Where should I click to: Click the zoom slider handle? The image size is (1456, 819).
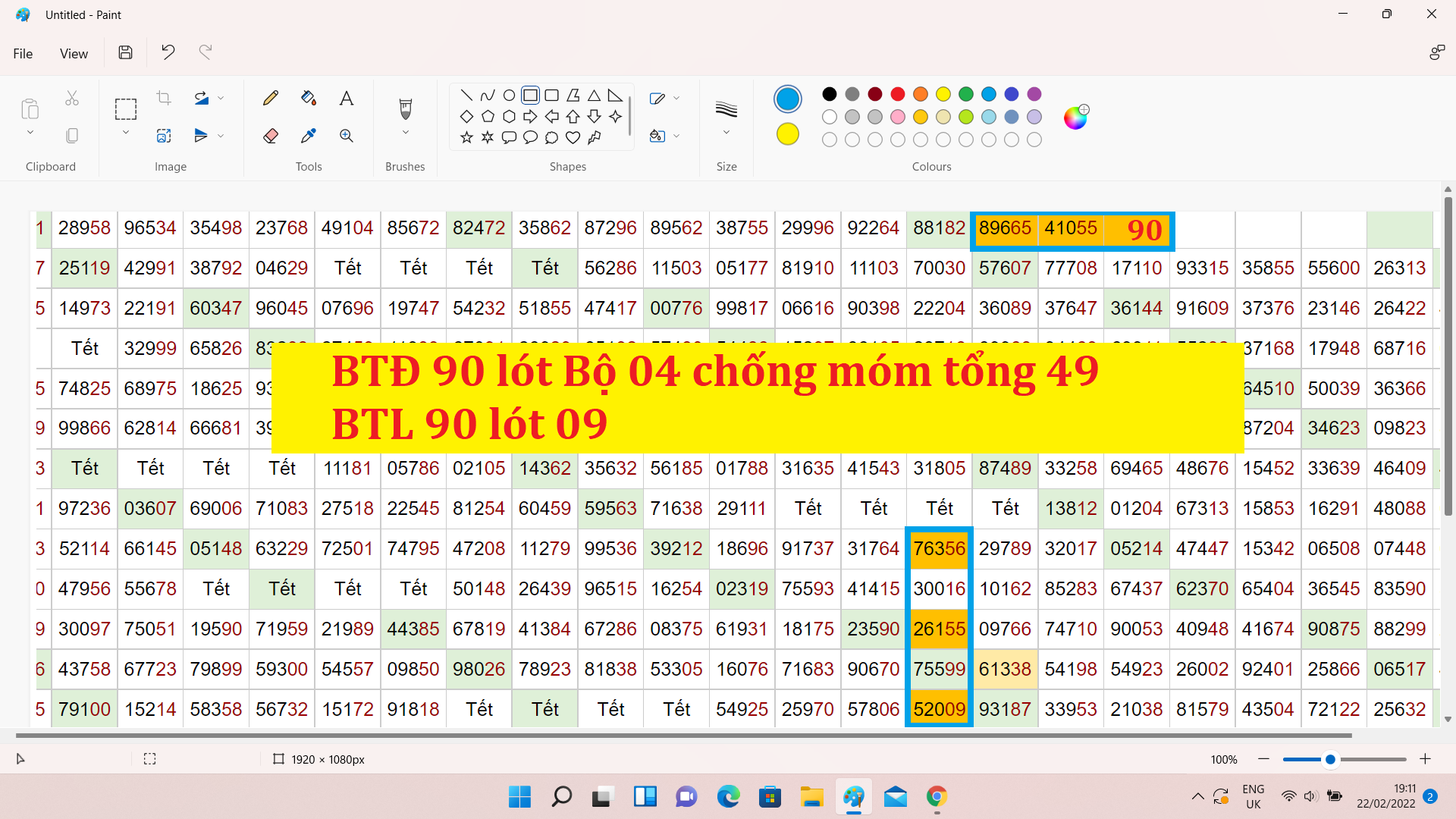click(1330, 759)
